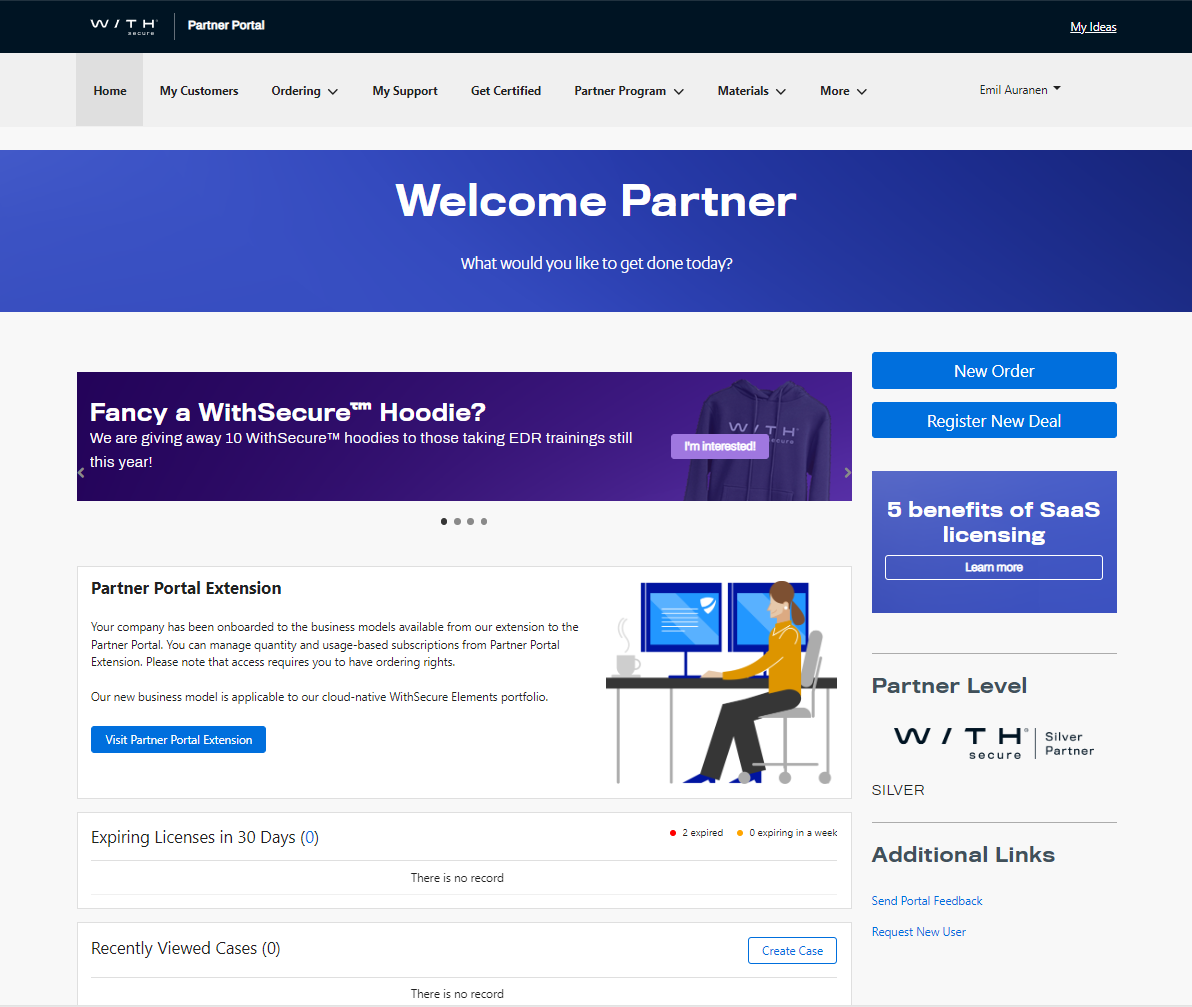Open the Get Certified page
Image resolution: width=1192 pixels, height=1007 pixels.
[x=505, y=90]
